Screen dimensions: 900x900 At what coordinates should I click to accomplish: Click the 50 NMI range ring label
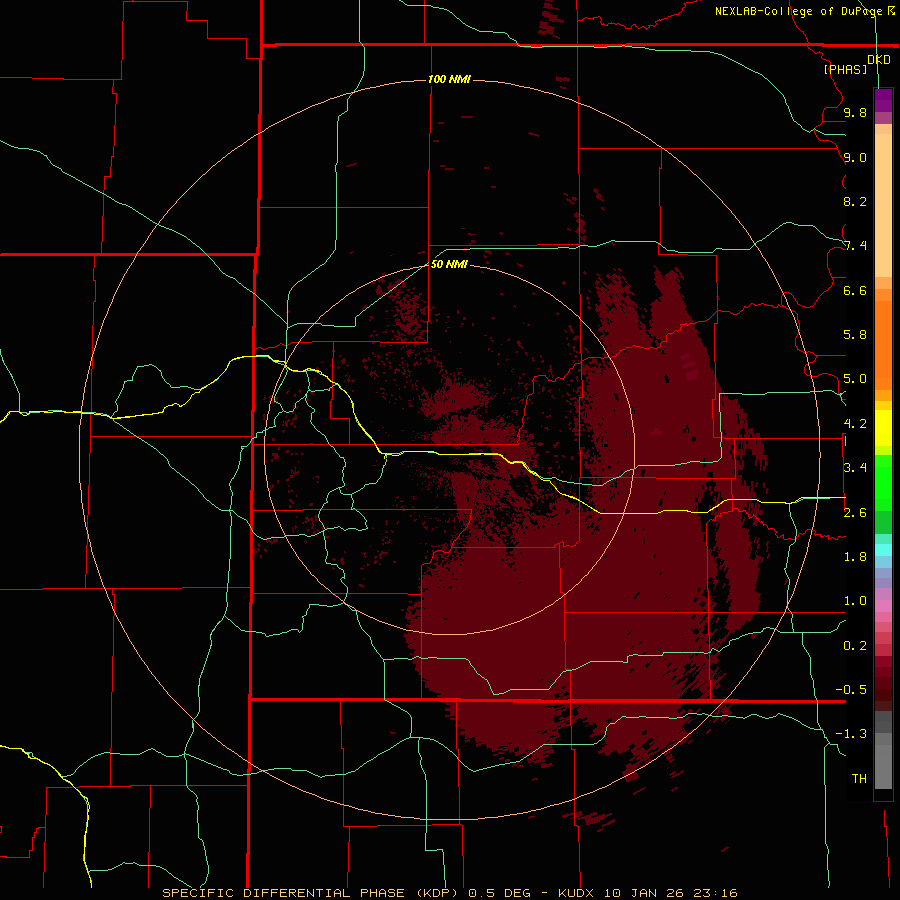point(449,264)
